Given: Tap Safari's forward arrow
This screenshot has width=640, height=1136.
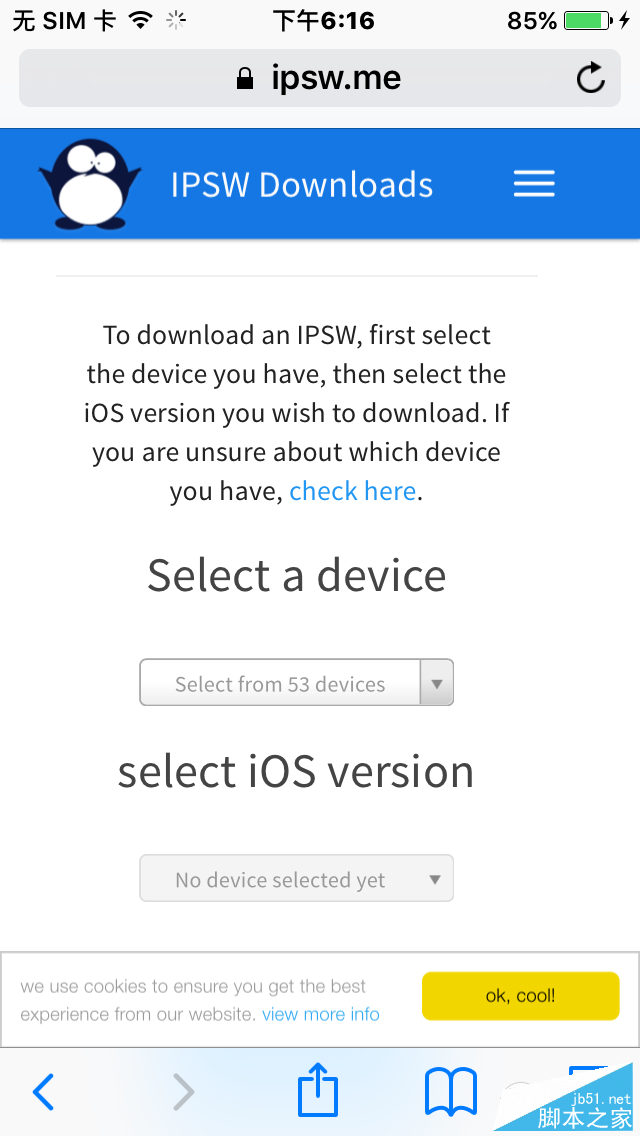Looking at the screenshot, I should click(x=183, y=1092).
